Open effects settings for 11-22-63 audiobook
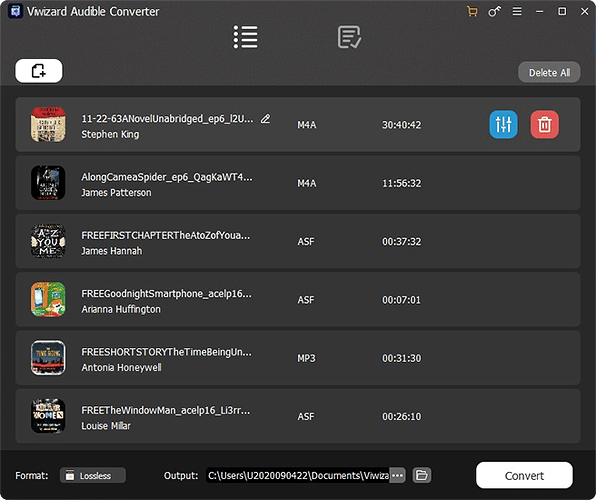596x500 pixels. tap(503, 124)
